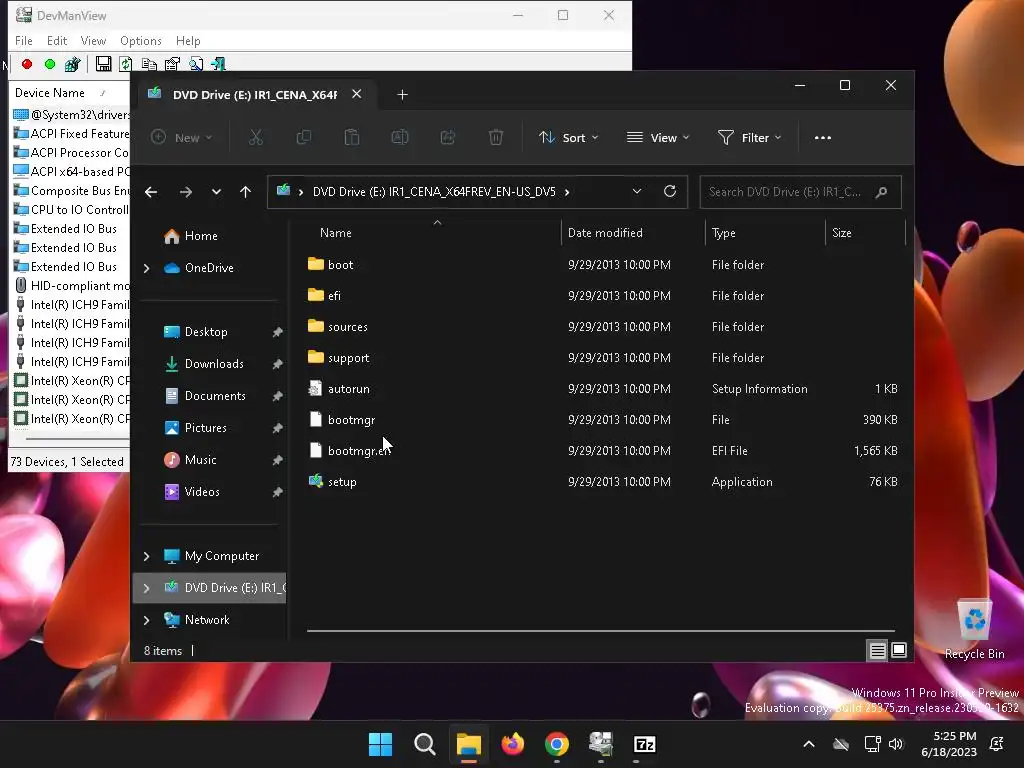Image resolution: width=1024 pixels, height=768 pixels.
Task: Click the properties icon in DevManView toolbar
Action: (x=172, y=64)
